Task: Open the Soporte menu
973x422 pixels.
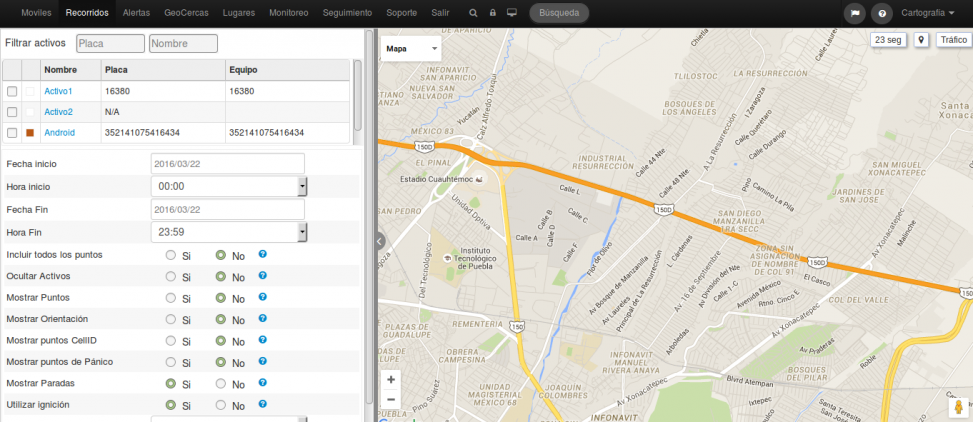Action: click(x=401, y=12)
